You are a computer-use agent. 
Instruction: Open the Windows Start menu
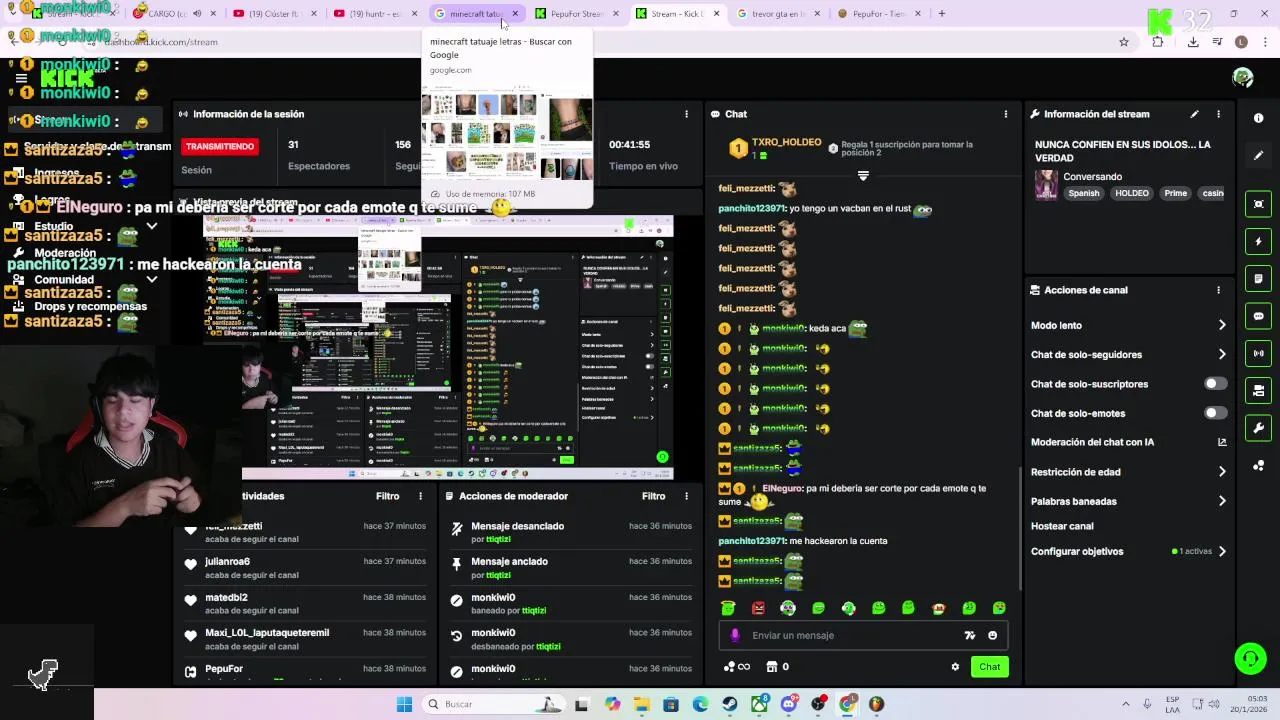pos(404,704)
